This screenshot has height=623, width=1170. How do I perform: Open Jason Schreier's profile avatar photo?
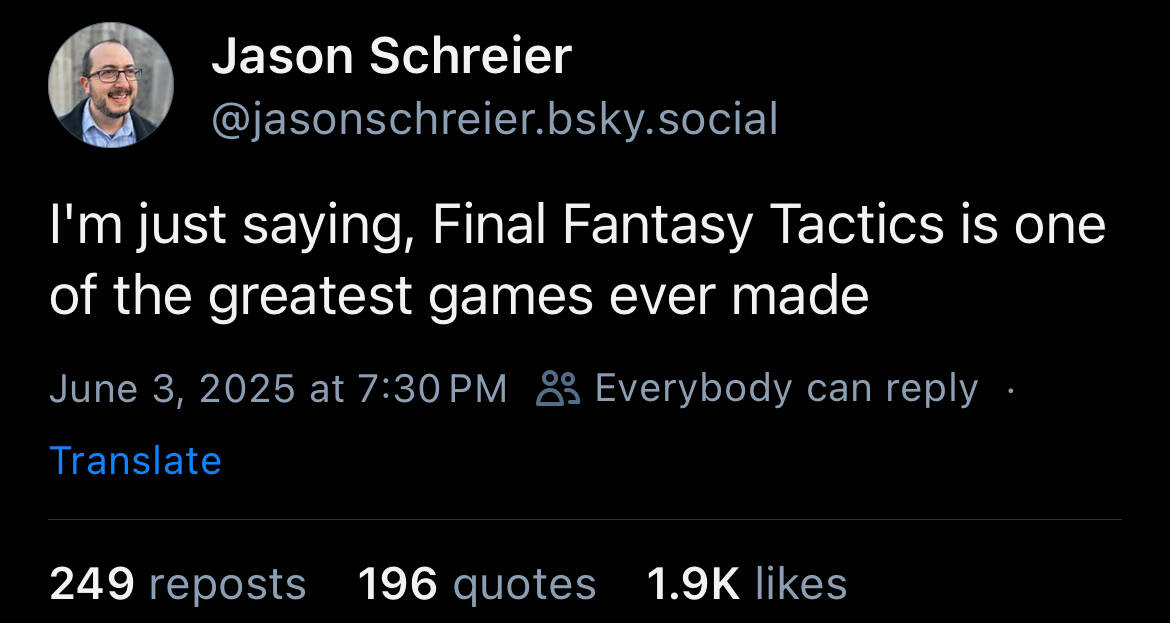[110, 84]
